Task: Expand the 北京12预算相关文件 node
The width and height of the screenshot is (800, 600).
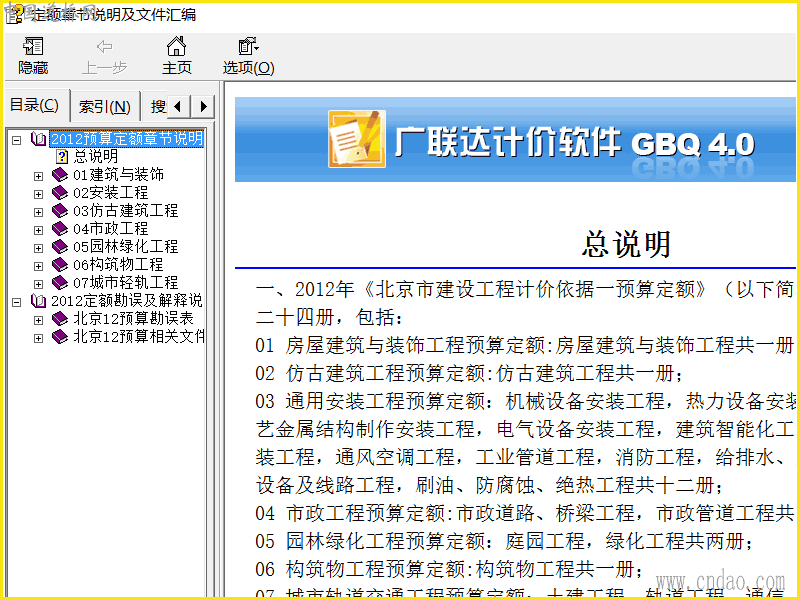Action: [38, 338]
